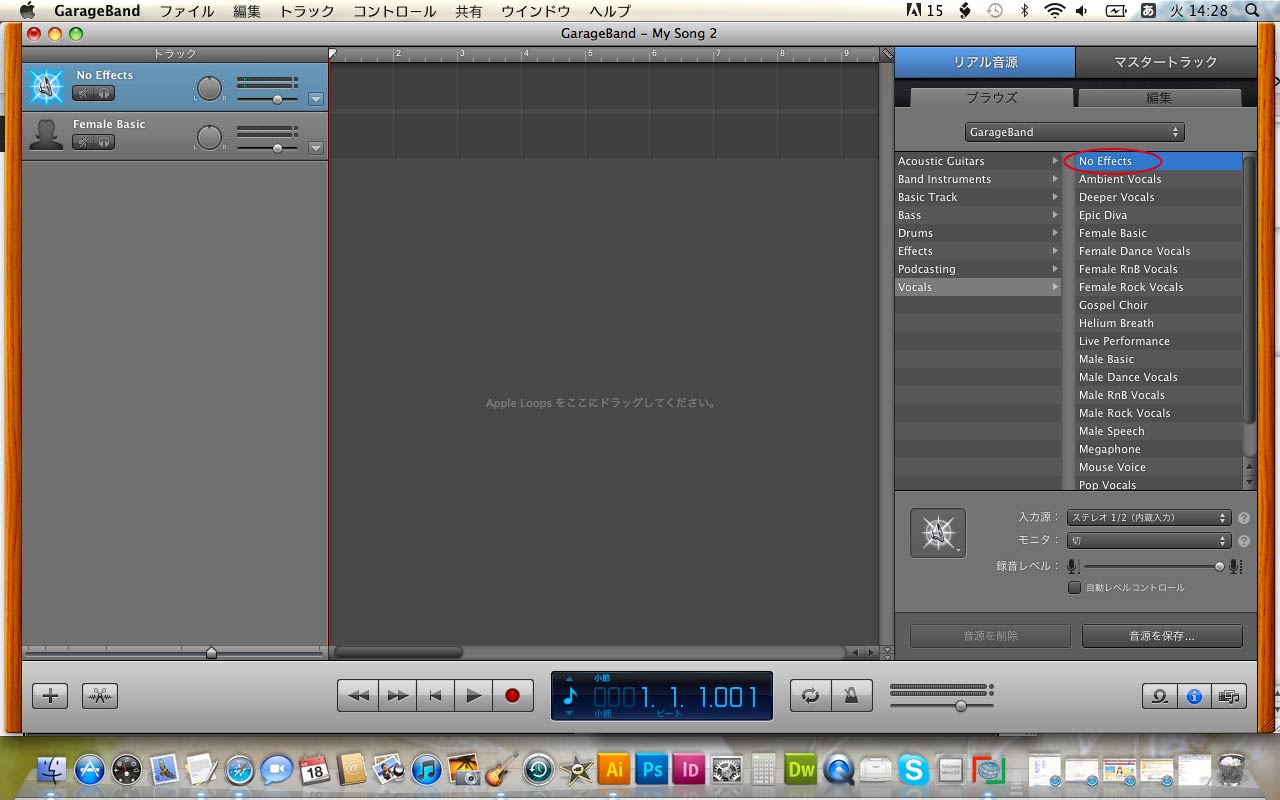Enable automatic level control checkbox
1280x800 pixels.
1074,587
